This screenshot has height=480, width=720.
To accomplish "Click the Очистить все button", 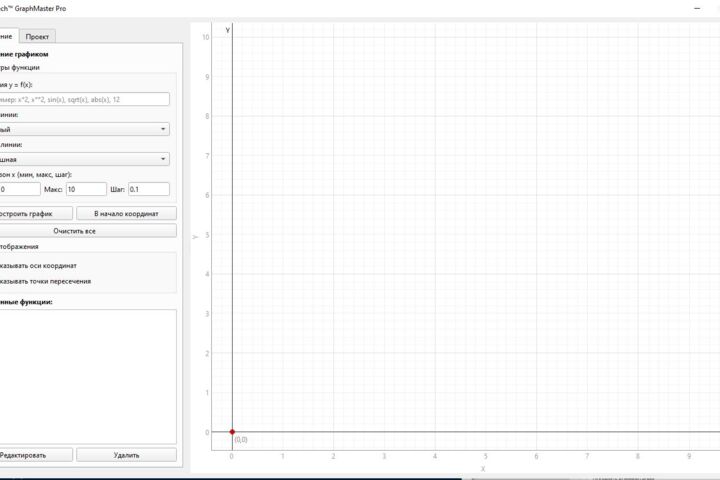I will coord(88,231).
